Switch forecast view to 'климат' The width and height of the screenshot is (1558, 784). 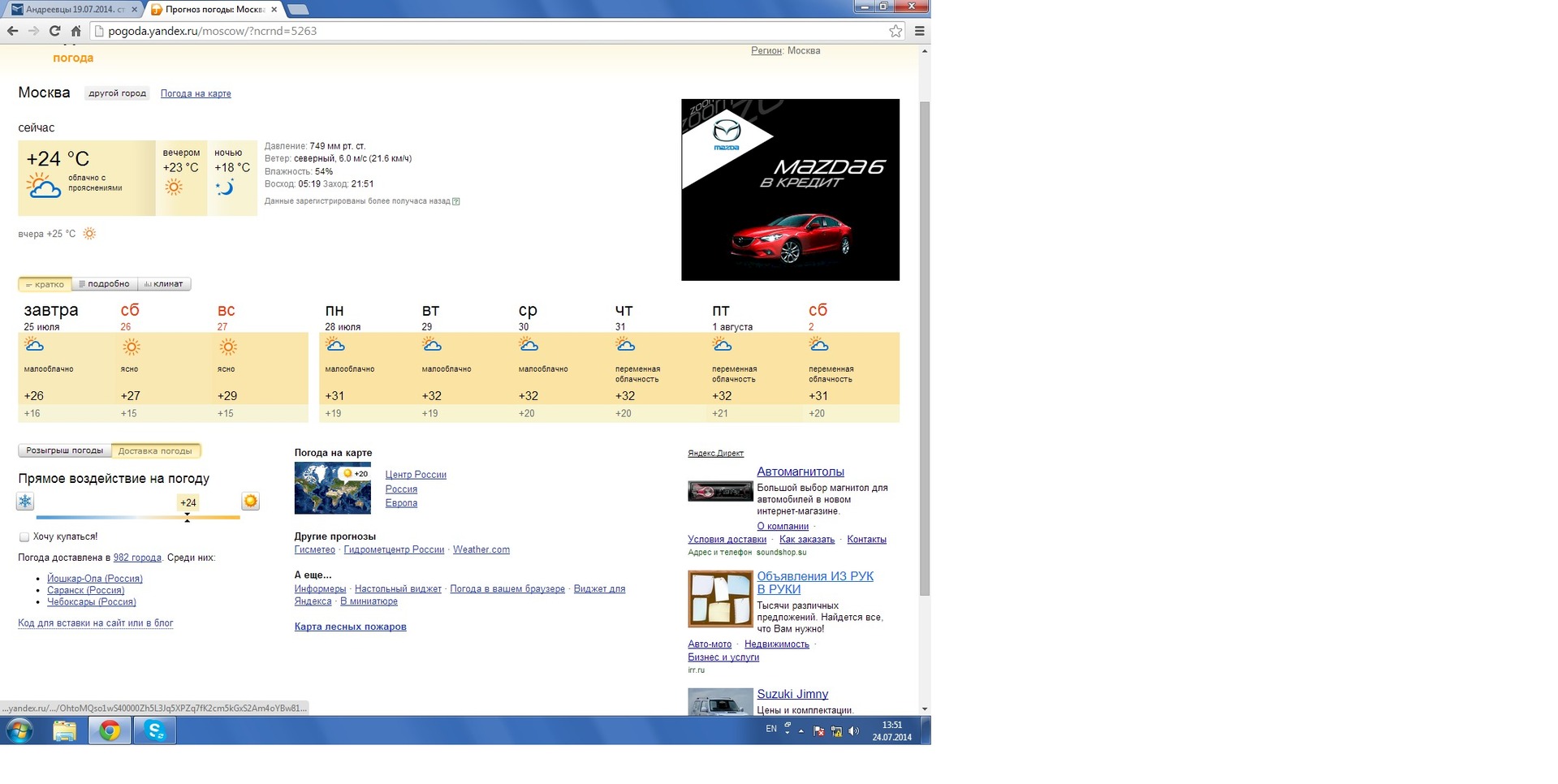pyautogui.click(x=165, y=284)
